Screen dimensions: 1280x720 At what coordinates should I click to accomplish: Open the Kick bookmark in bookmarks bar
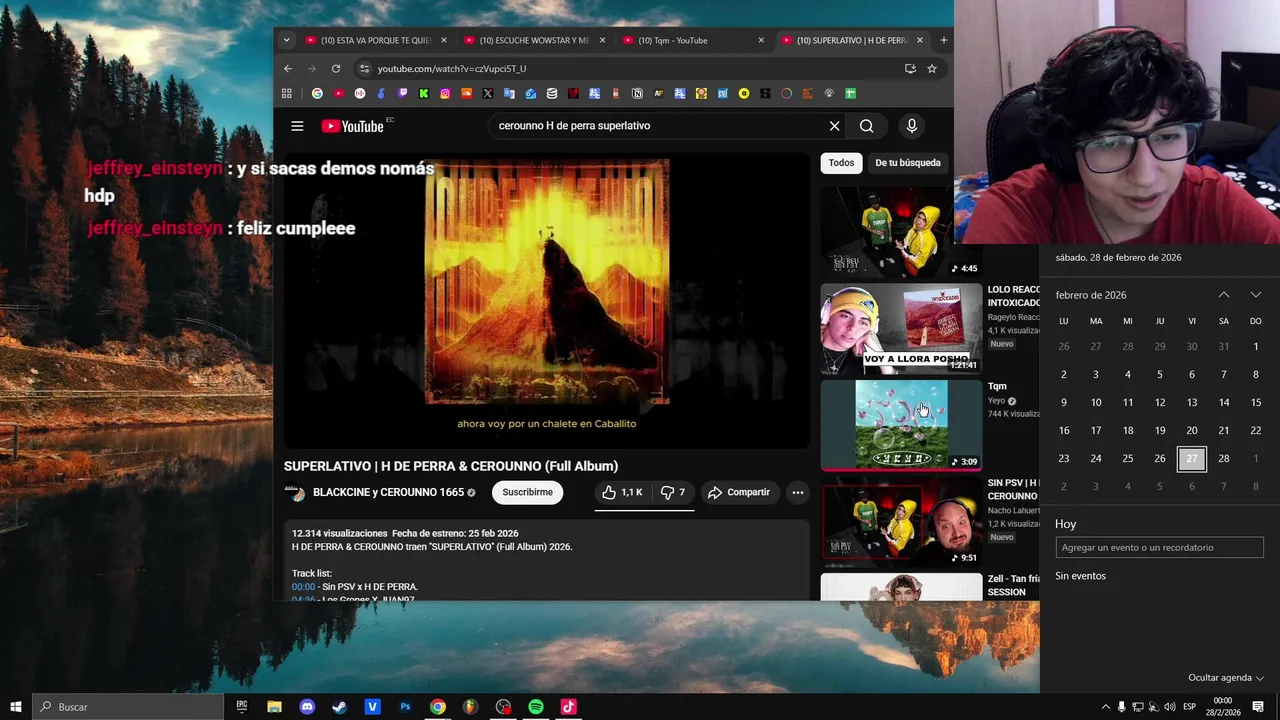[x=424, y=94]
